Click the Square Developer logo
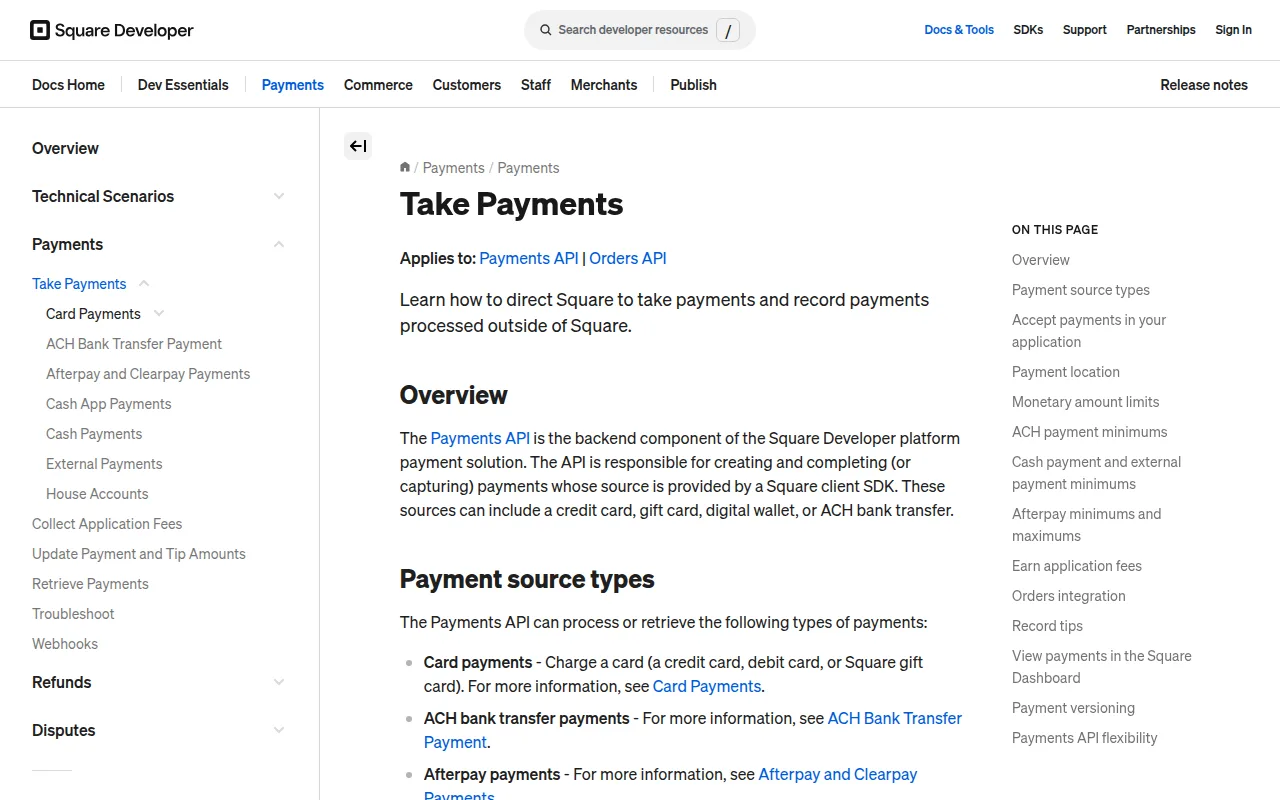Image resolution: width=1280 pixels, height=800 pixels. 111,30
